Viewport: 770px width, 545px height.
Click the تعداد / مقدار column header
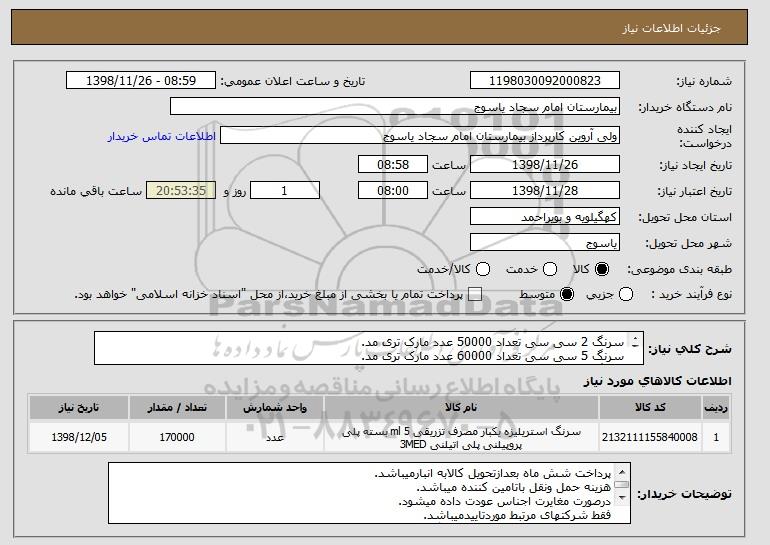(177, 408)
